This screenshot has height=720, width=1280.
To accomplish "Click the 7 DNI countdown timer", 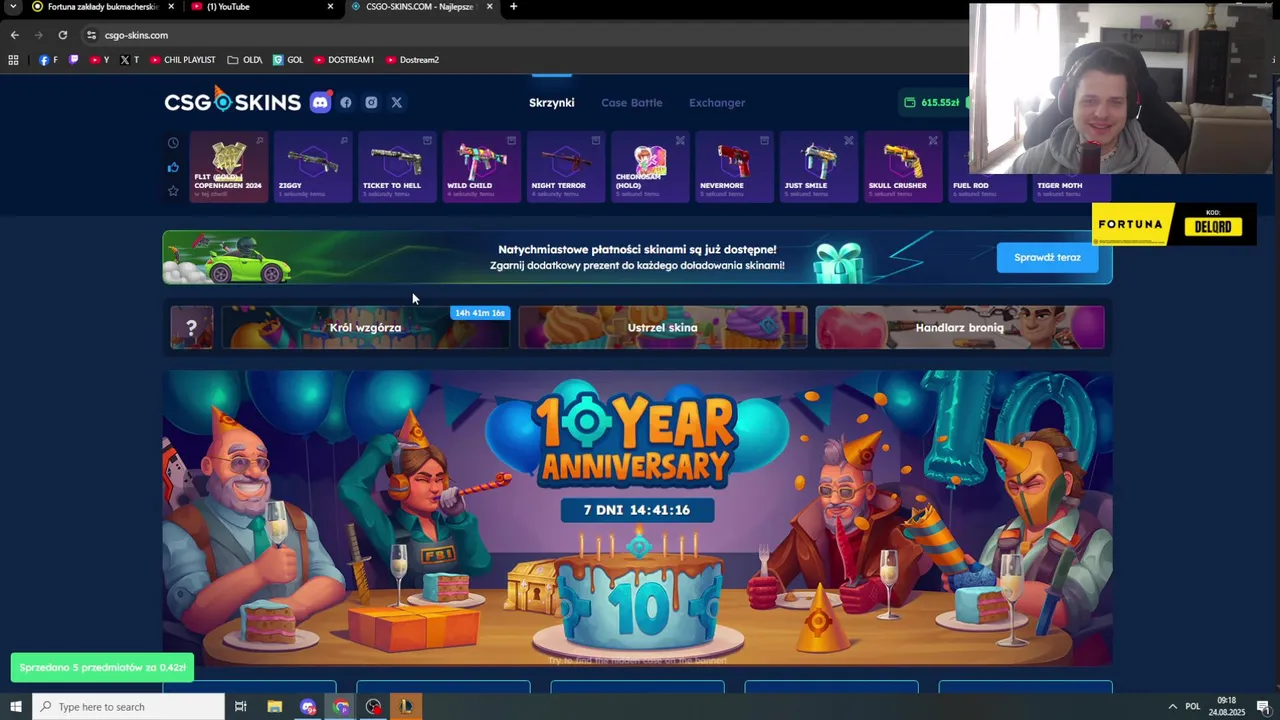I will tap(637, 510).
